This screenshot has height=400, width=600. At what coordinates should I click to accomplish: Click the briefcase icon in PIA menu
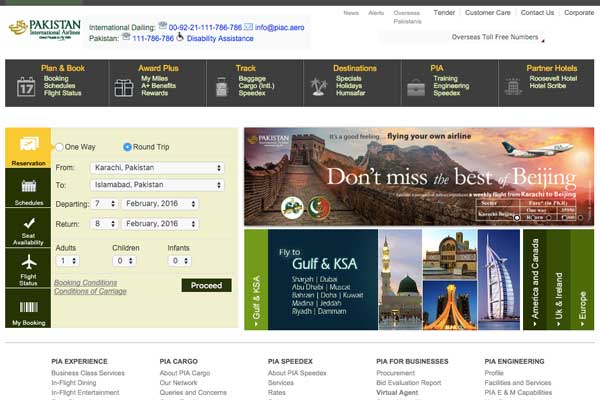pos(416,88)
